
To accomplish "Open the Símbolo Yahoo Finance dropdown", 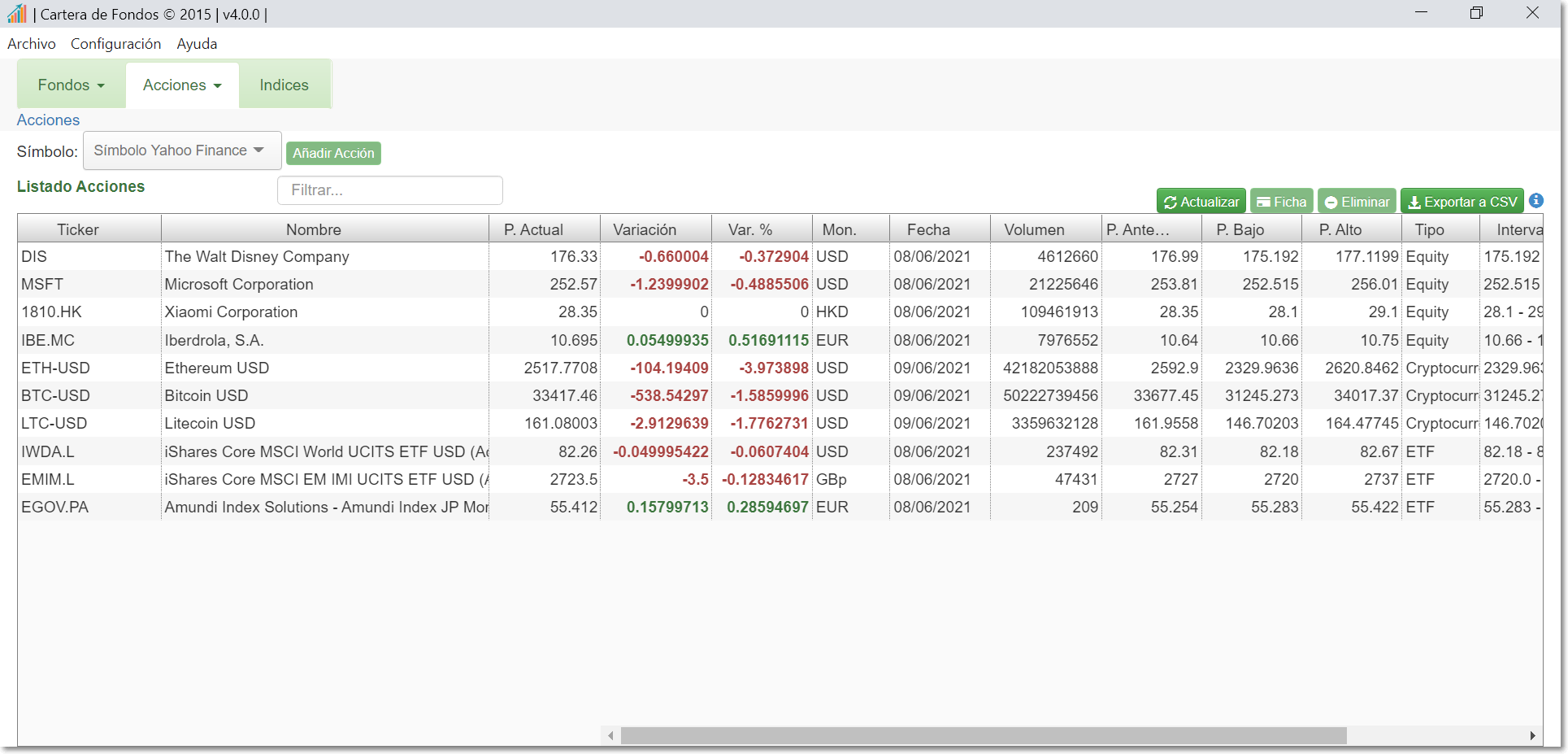I will [x=182, y=150].
